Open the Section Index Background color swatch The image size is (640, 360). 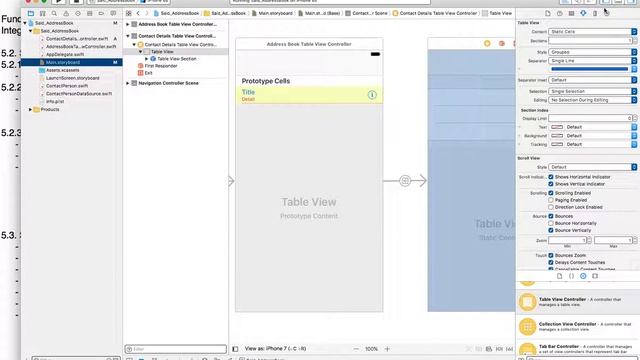click(557, 136)
